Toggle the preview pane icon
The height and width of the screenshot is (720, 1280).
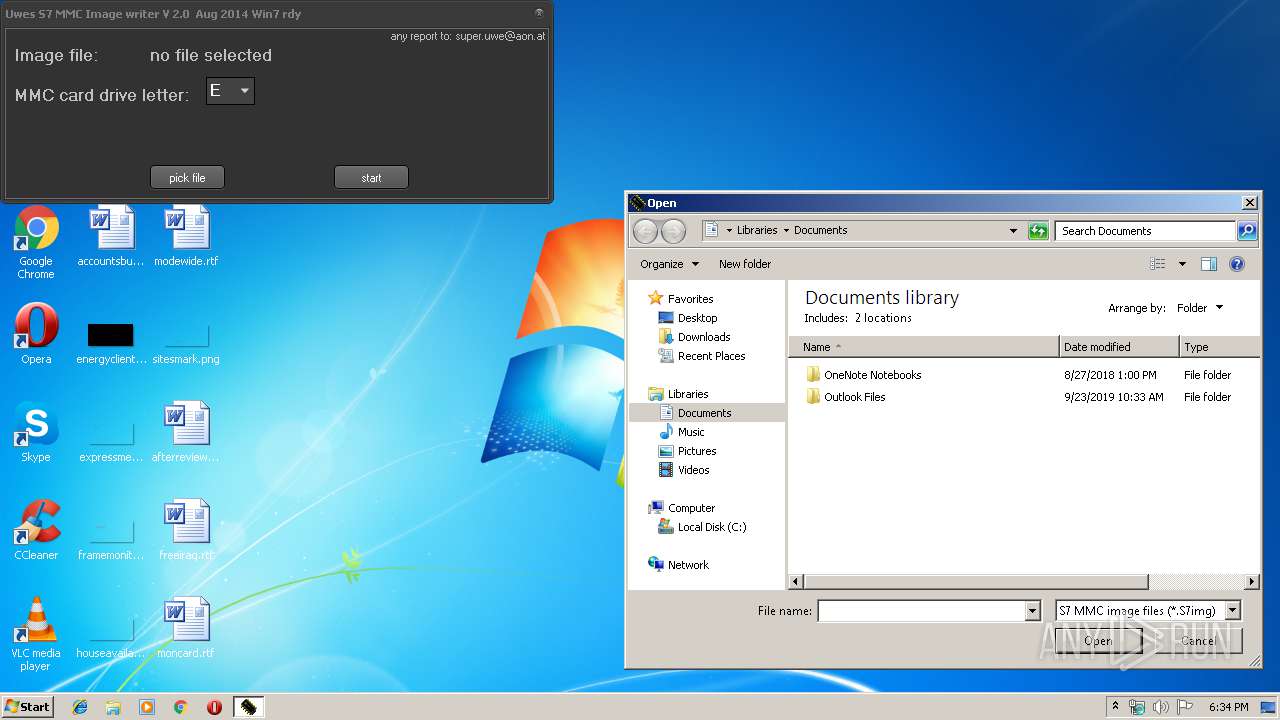click(1209, 264)
